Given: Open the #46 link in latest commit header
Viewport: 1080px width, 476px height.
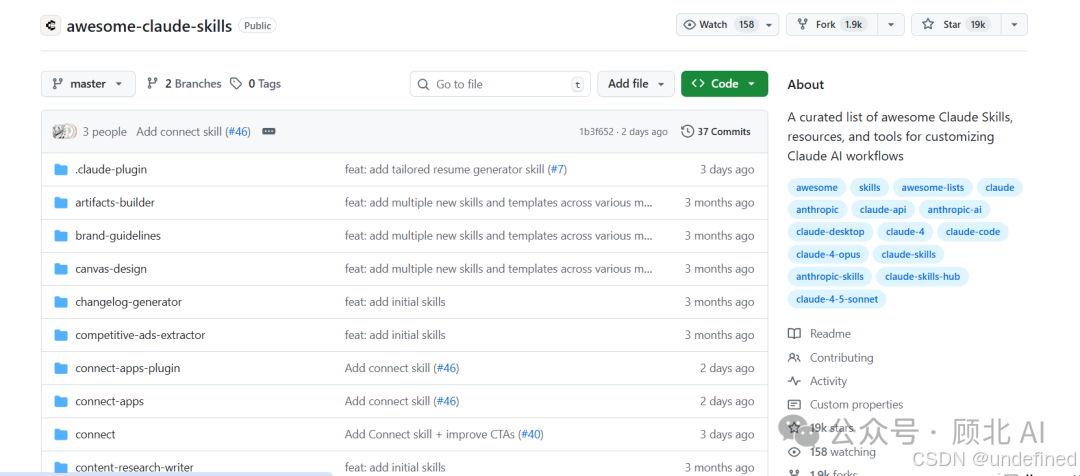Looking at the screenshot, I should [238, 132].
